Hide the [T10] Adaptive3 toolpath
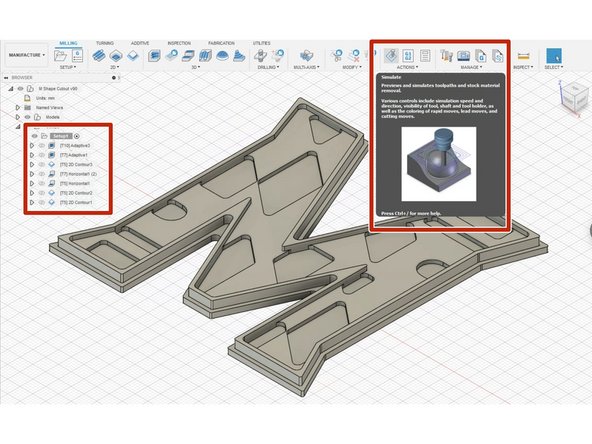This screenshot has height=444, width=592. (42, 145)
